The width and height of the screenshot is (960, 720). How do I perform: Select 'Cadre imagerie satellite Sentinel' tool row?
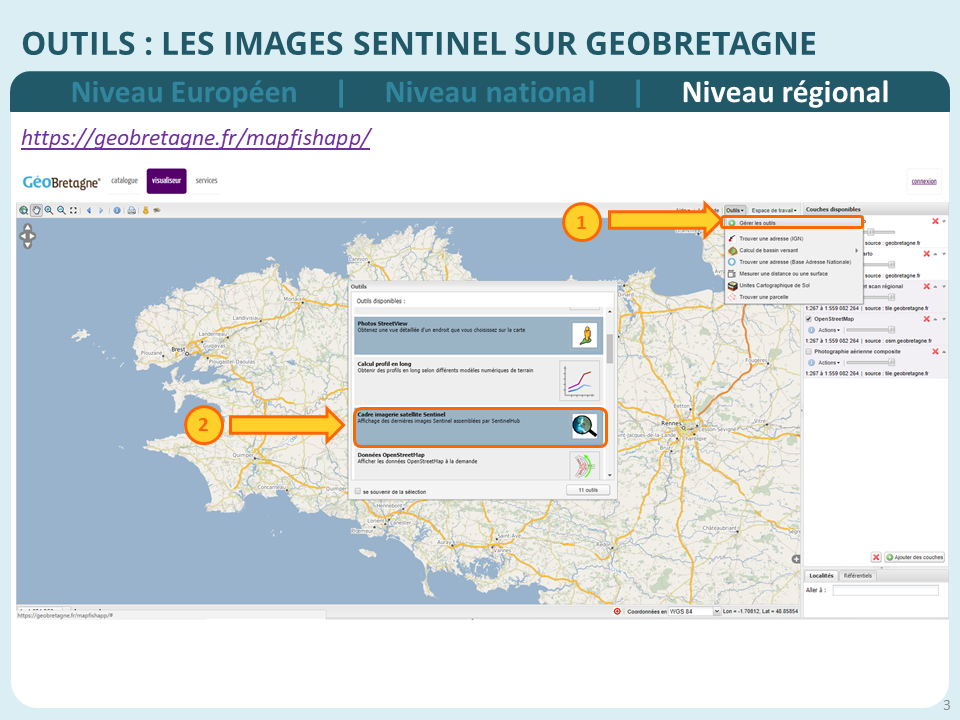(x=479, y=427)
